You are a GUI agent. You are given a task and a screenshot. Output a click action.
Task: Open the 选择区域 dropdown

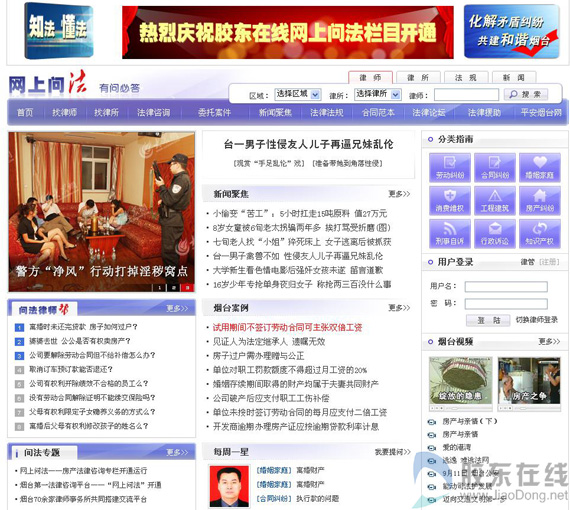(x=297, y=95)
